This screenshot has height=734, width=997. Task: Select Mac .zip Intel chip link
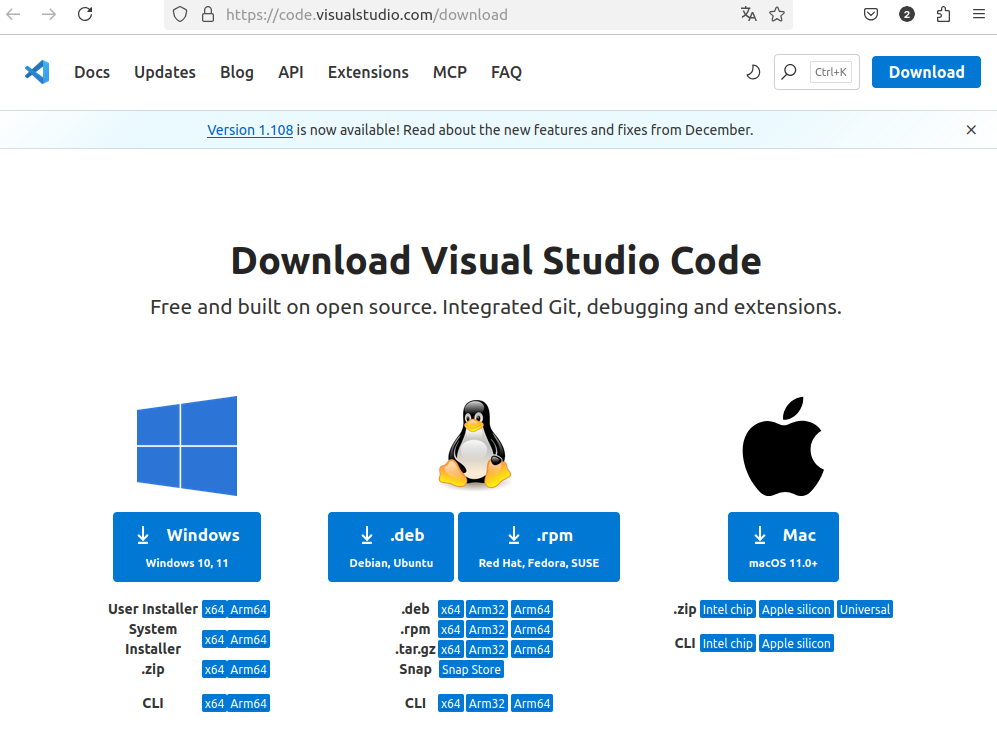point(727,609)
